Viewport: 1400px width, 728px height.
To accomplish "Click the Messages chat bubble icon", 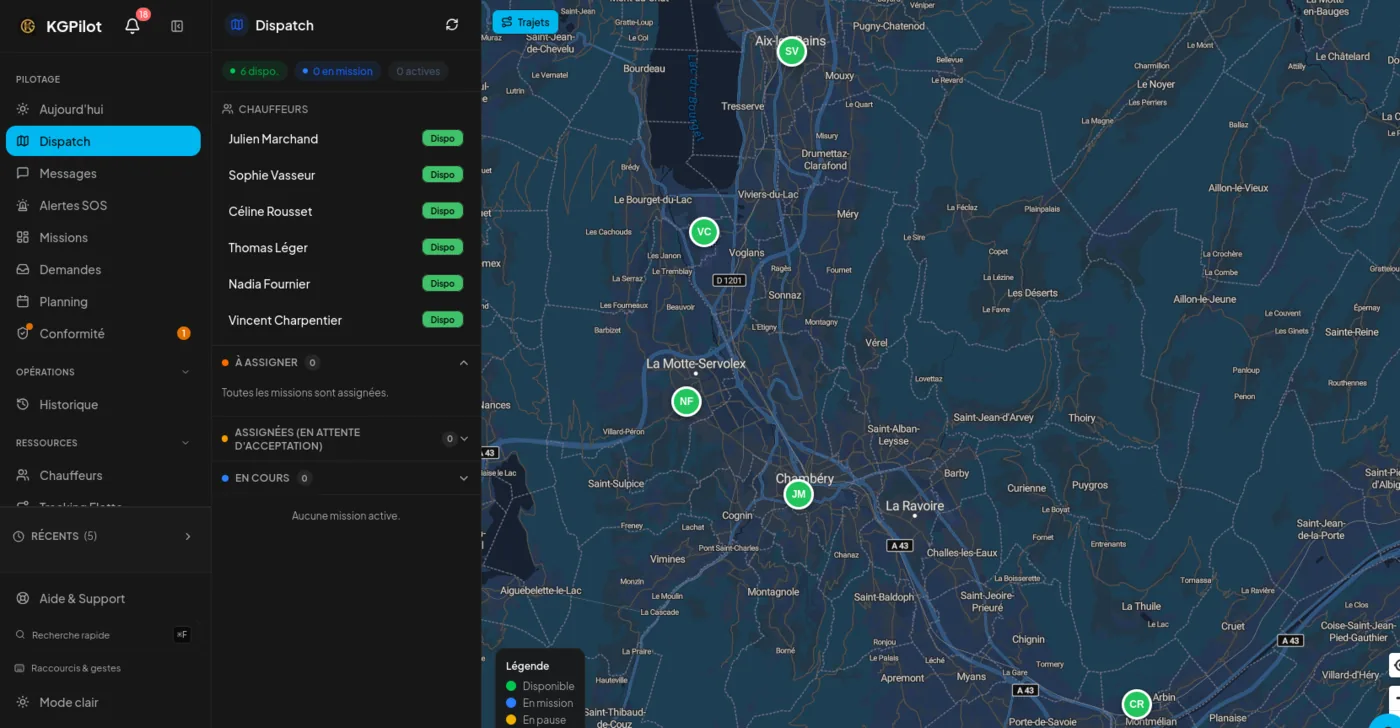I will (23, 173).
